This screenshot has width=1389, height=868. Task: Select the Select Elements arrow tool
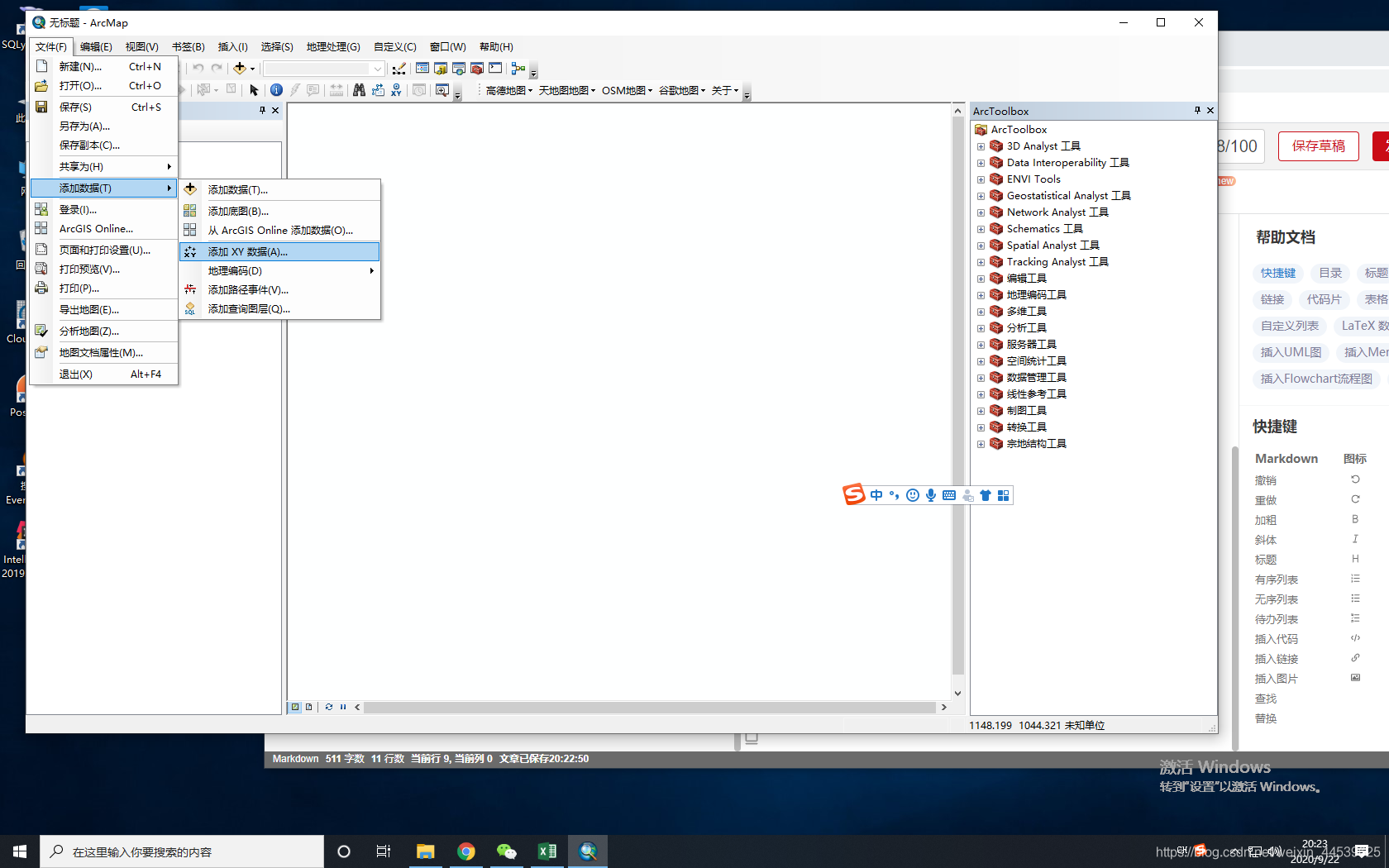254,90
